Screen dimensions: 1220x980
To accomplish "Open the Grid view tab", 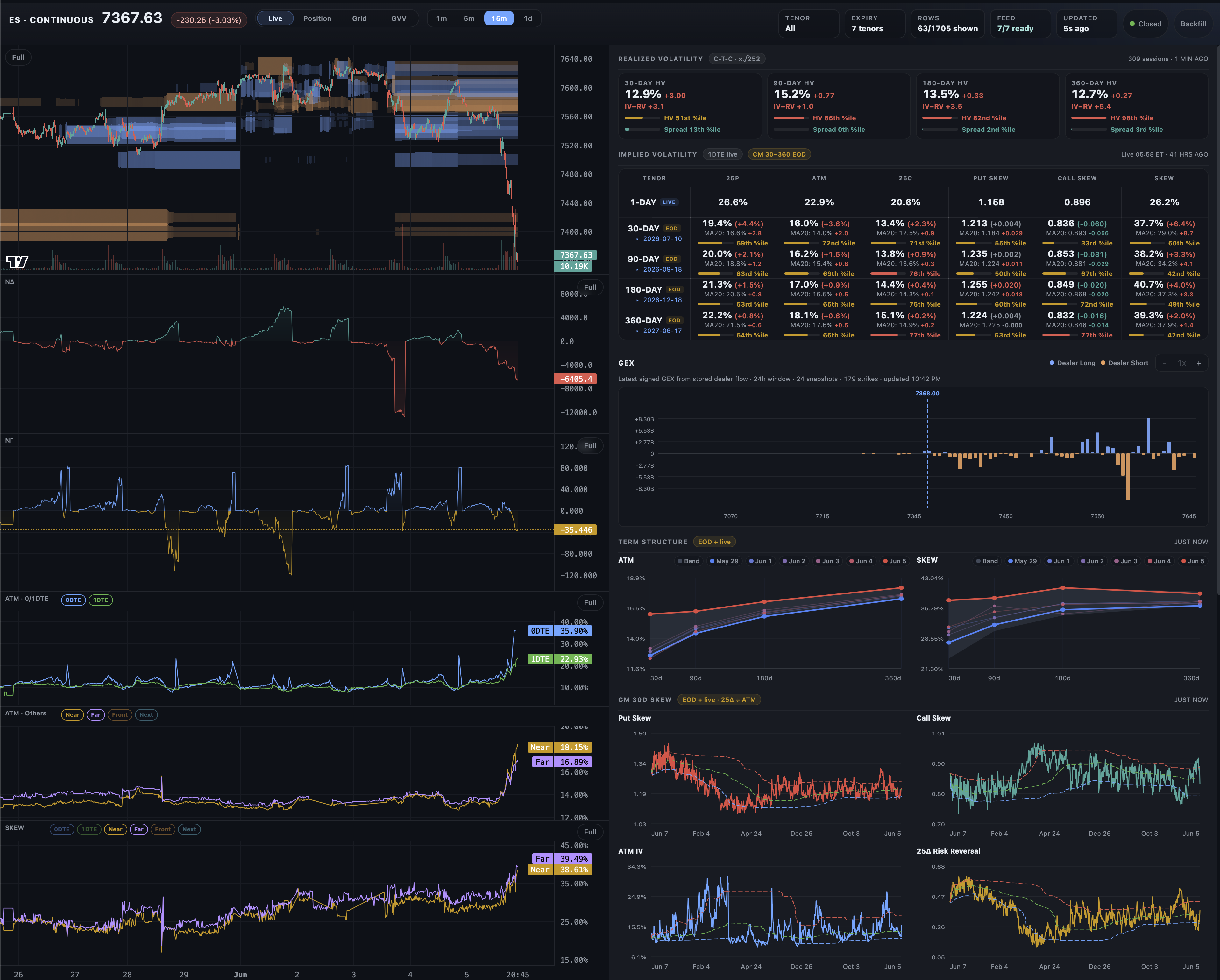I will click(x=359, y=19).
